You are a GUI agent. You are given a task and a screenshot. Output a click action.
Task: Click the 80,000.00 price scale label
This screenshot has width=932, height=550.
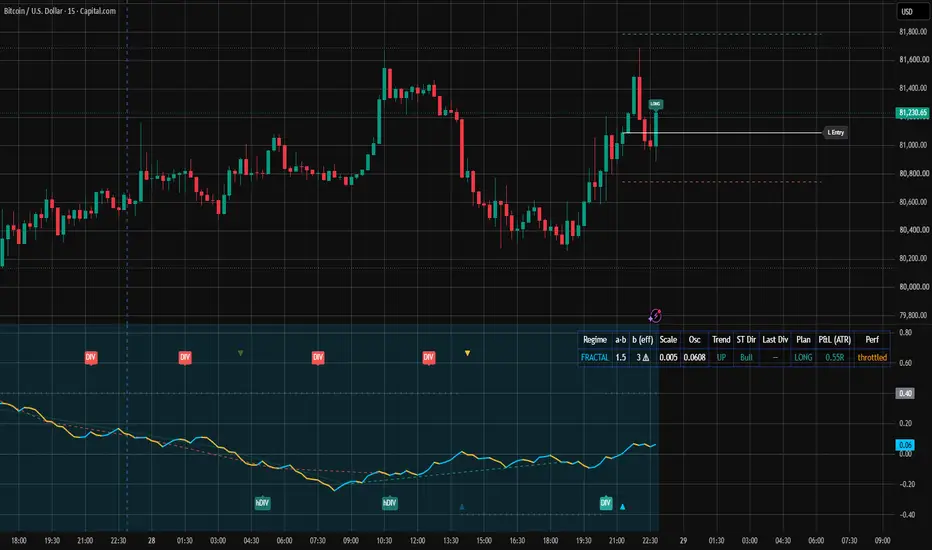(913, 287)
